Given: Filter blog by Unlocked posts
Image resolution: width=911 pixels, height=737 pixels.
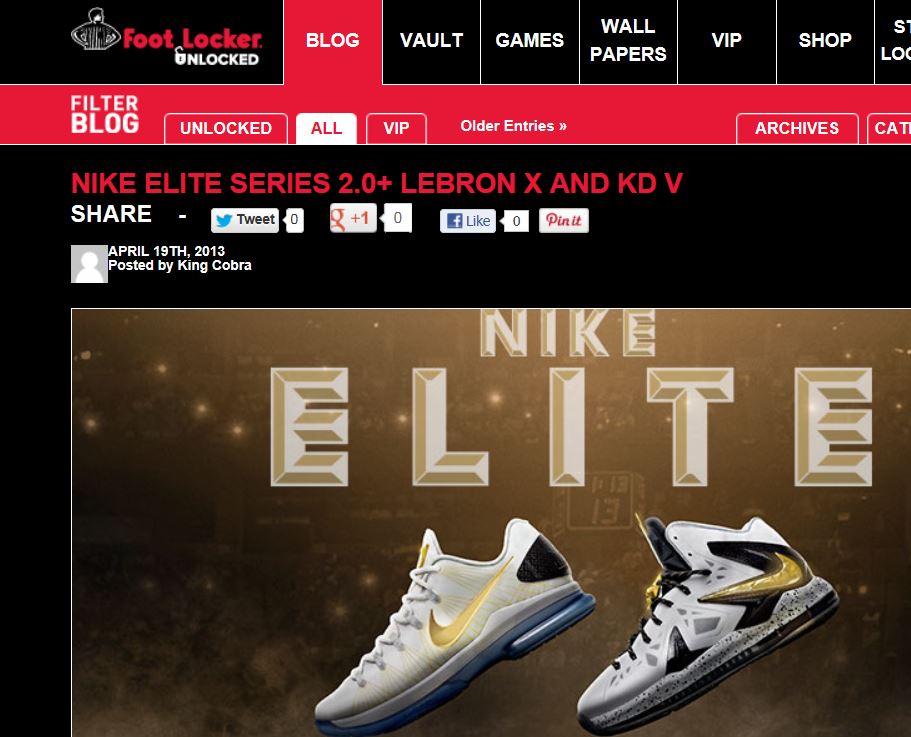Looking at the screenshot, I should (226, 128).
